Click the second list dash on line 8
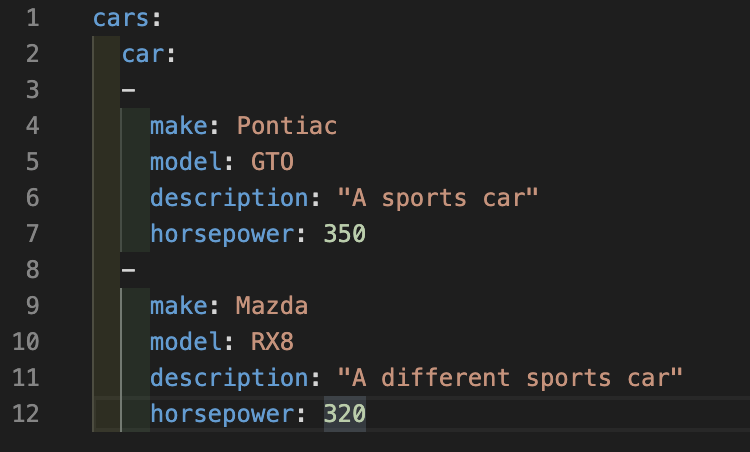 coord(129,270)
